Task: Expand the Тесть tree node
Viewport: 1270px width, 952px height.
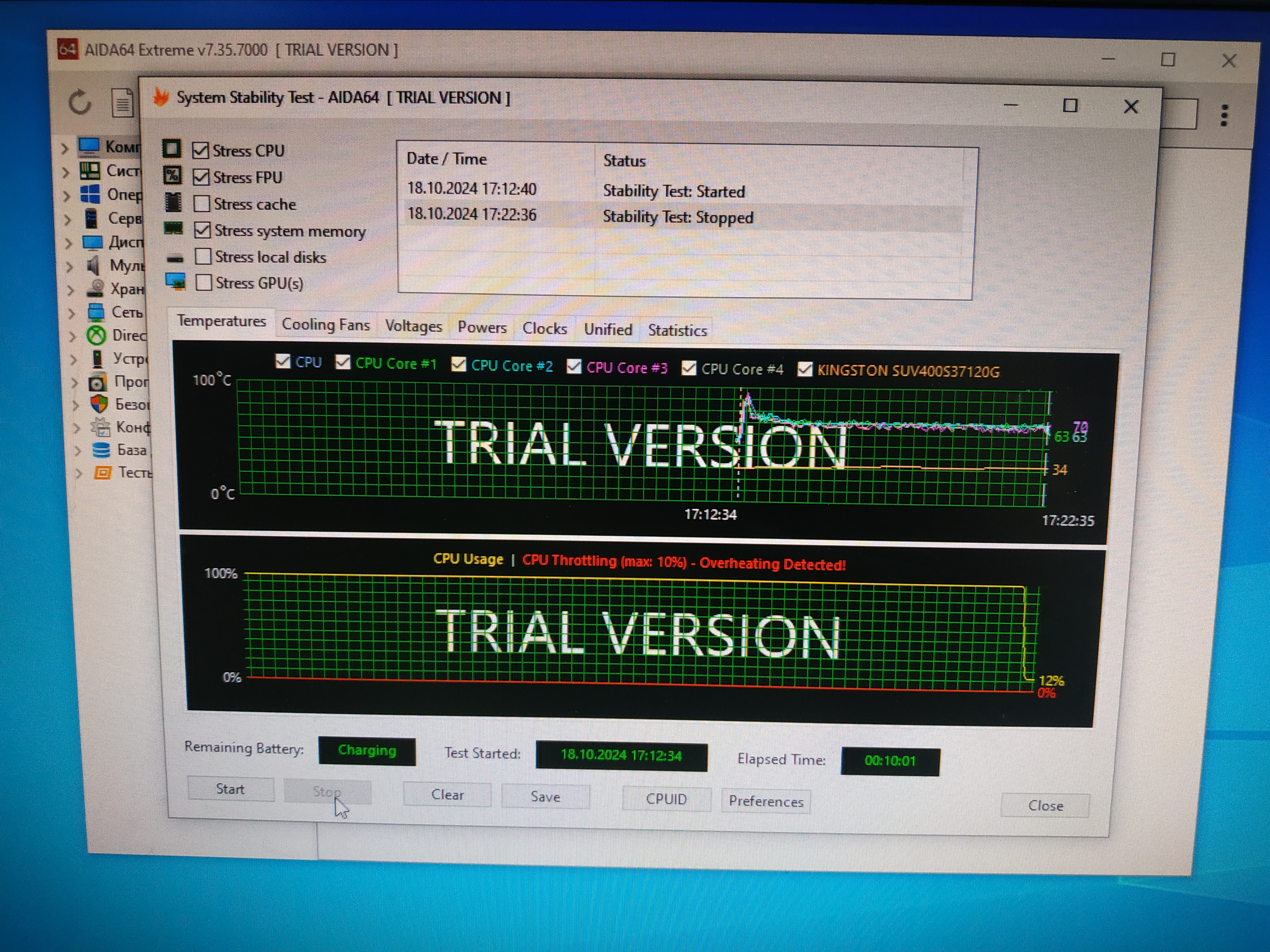Action: pyautogui.click(x=79, y=473)
